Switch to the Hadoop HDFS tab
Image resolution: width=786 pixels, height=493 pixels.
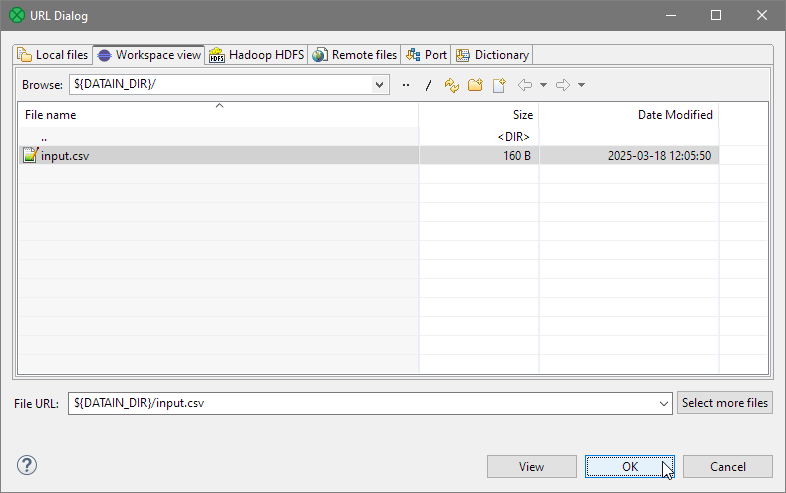click(256, 55)
